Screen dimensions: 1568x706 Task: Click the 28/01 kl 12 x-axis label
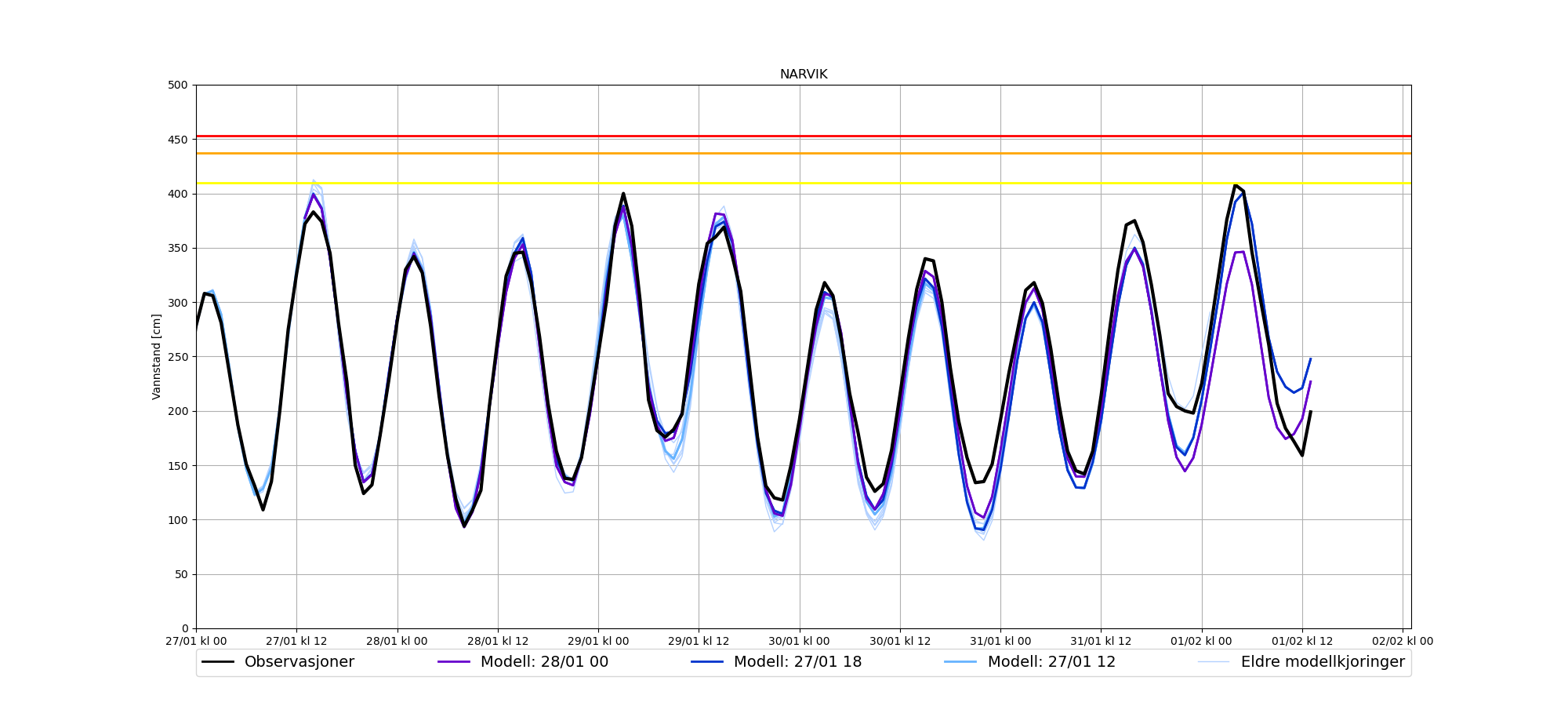[x=498, y=641]
